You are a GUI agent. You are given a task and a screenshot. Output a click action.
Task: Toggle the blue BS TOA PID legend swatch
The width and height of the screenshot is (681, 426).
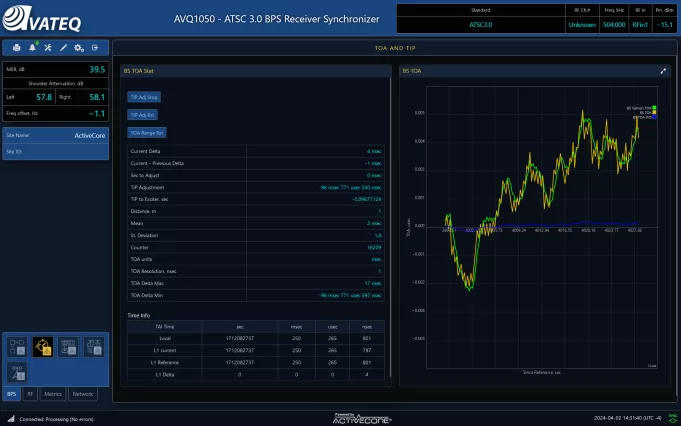point(654,117)
